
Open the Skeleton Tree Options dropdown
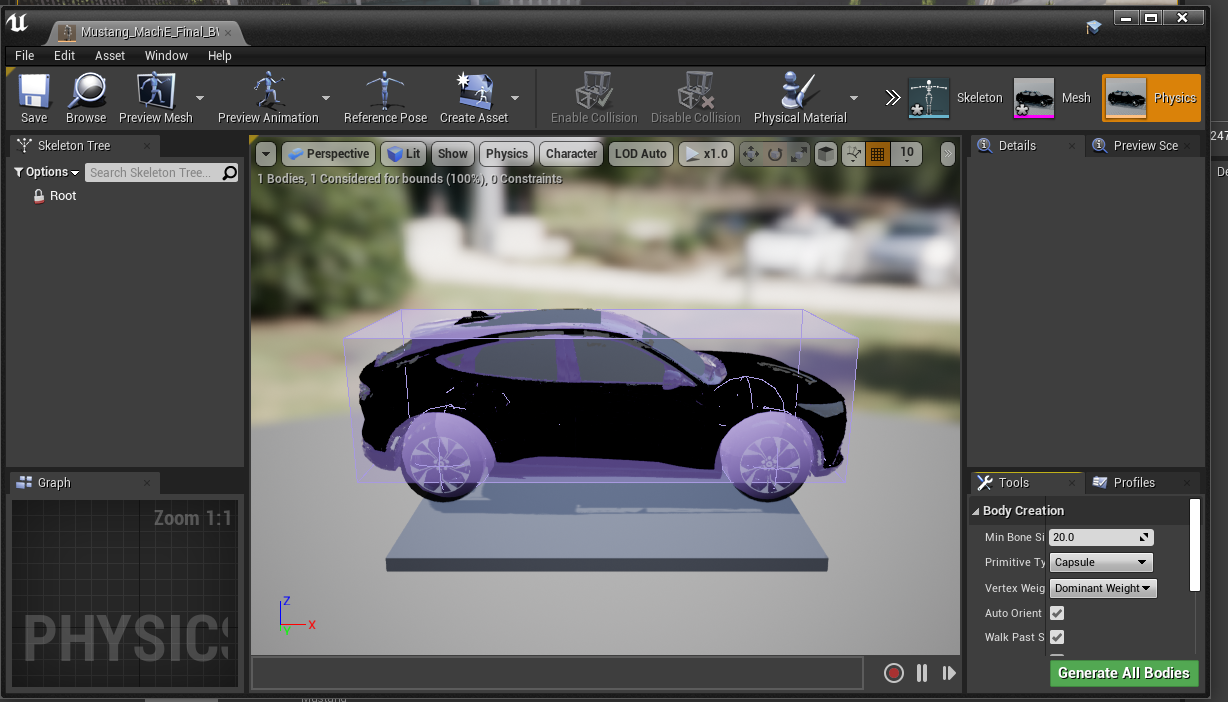pyautogui.click(x=47, y=172)
